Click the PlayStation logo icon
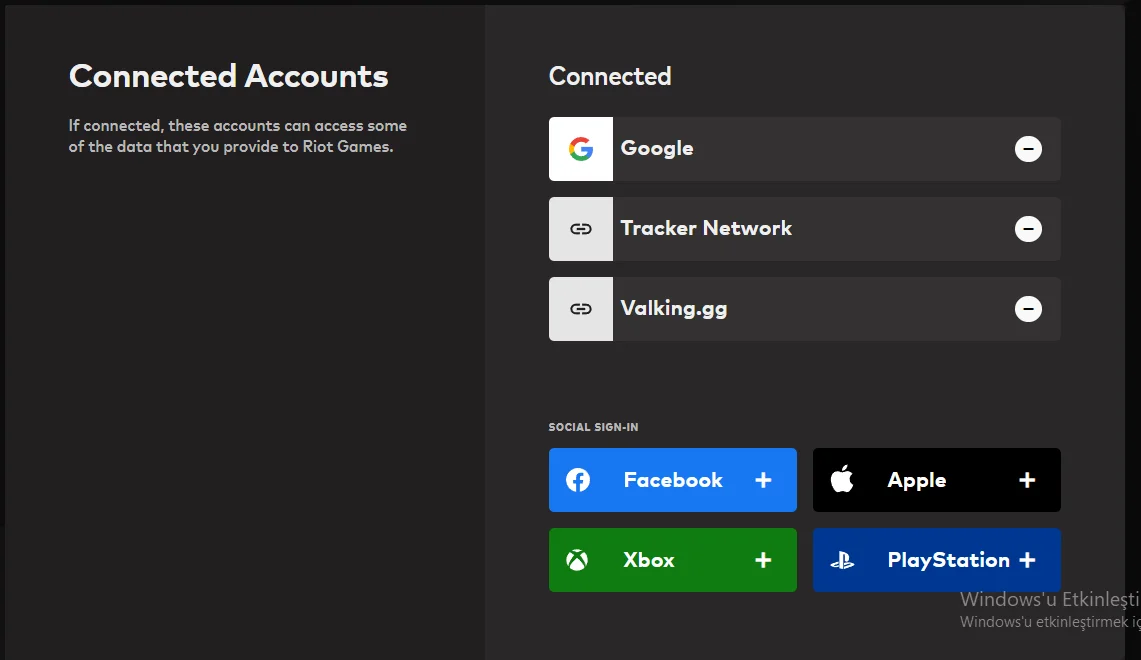The width and height of the screenshot is (1141, 660). point(842,561)
